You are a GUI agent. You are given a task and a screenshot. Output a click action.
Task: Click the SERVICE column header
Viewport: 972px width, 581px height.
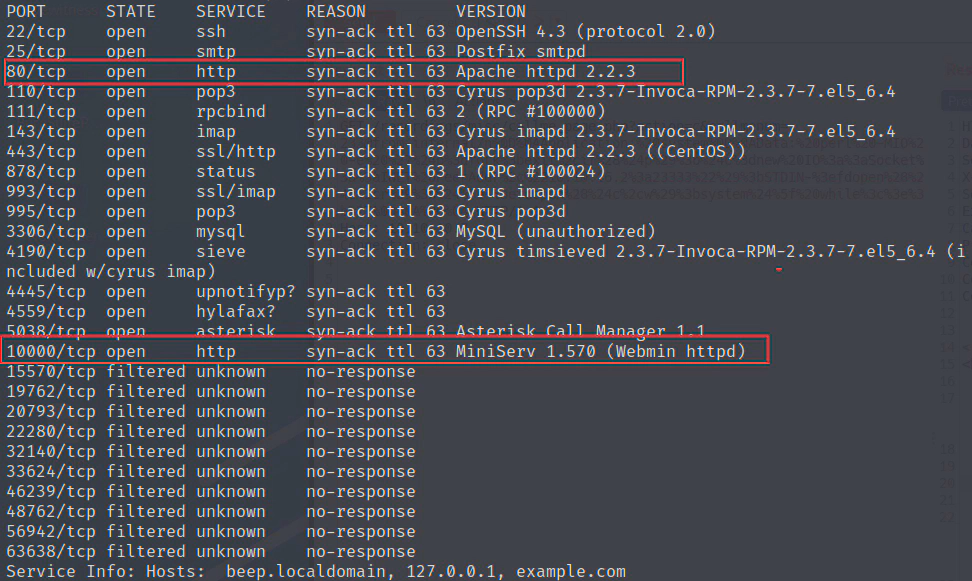click(x=231, y=12)
